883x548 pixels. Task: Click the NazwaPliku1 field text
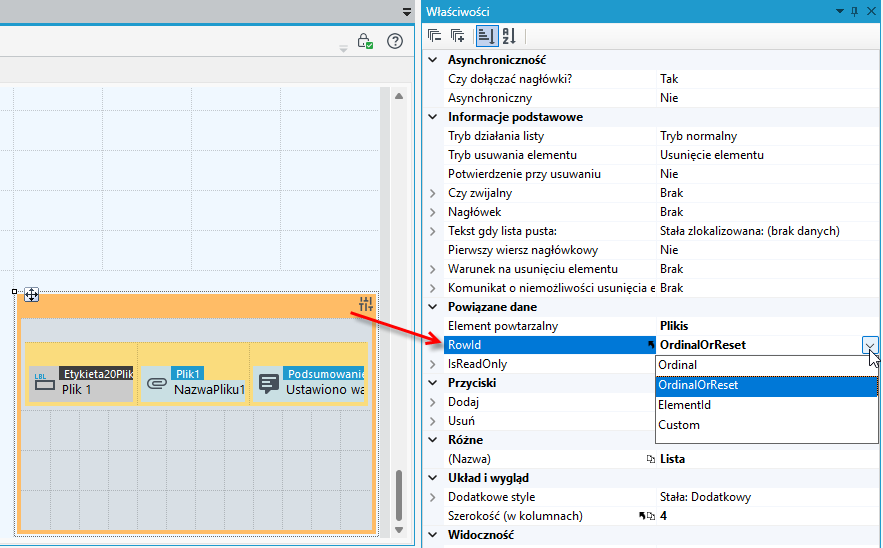point(209,390)
